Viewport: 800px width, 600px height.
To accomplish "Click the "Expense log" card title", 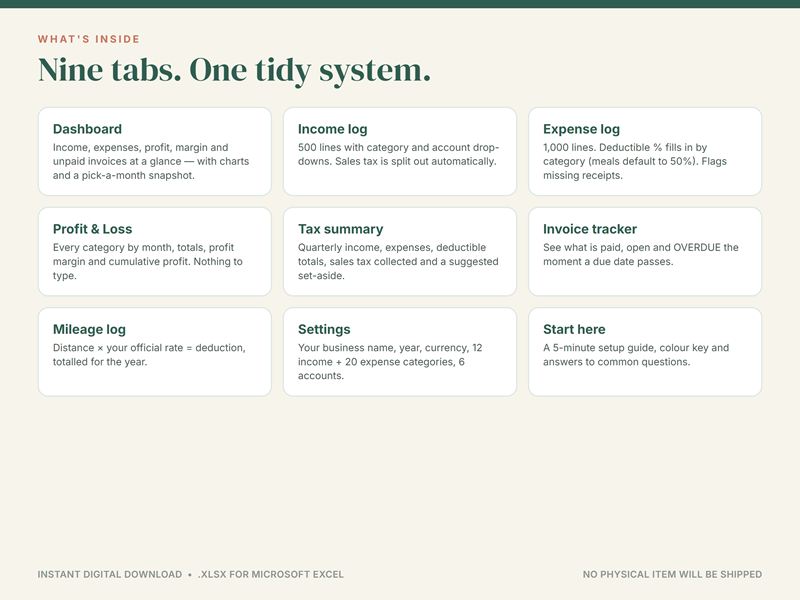I will [581, 129].
